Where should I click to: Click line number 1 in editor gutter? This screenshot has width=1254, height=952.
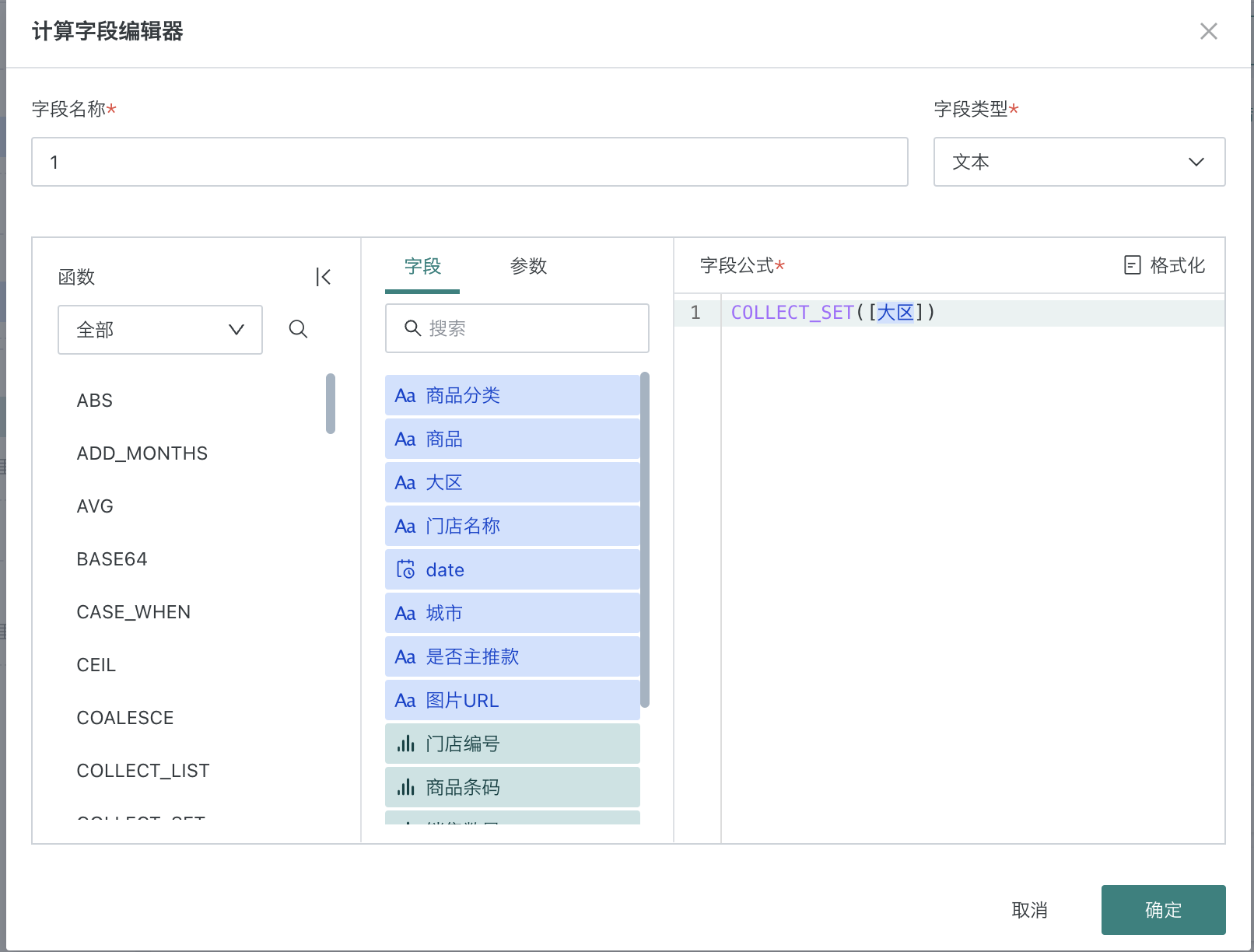[x=695, y=313]
